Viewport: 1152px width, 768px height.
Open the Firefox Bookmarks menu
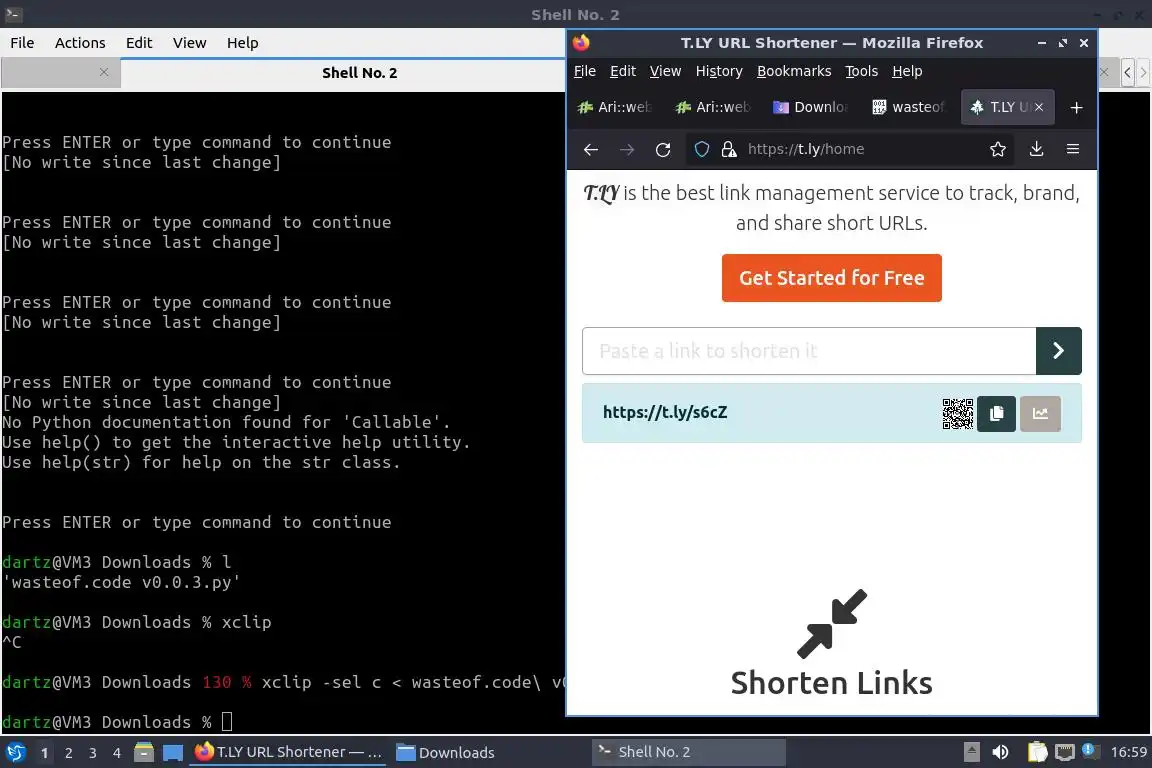pyautogui.click(x=793, y=71)
